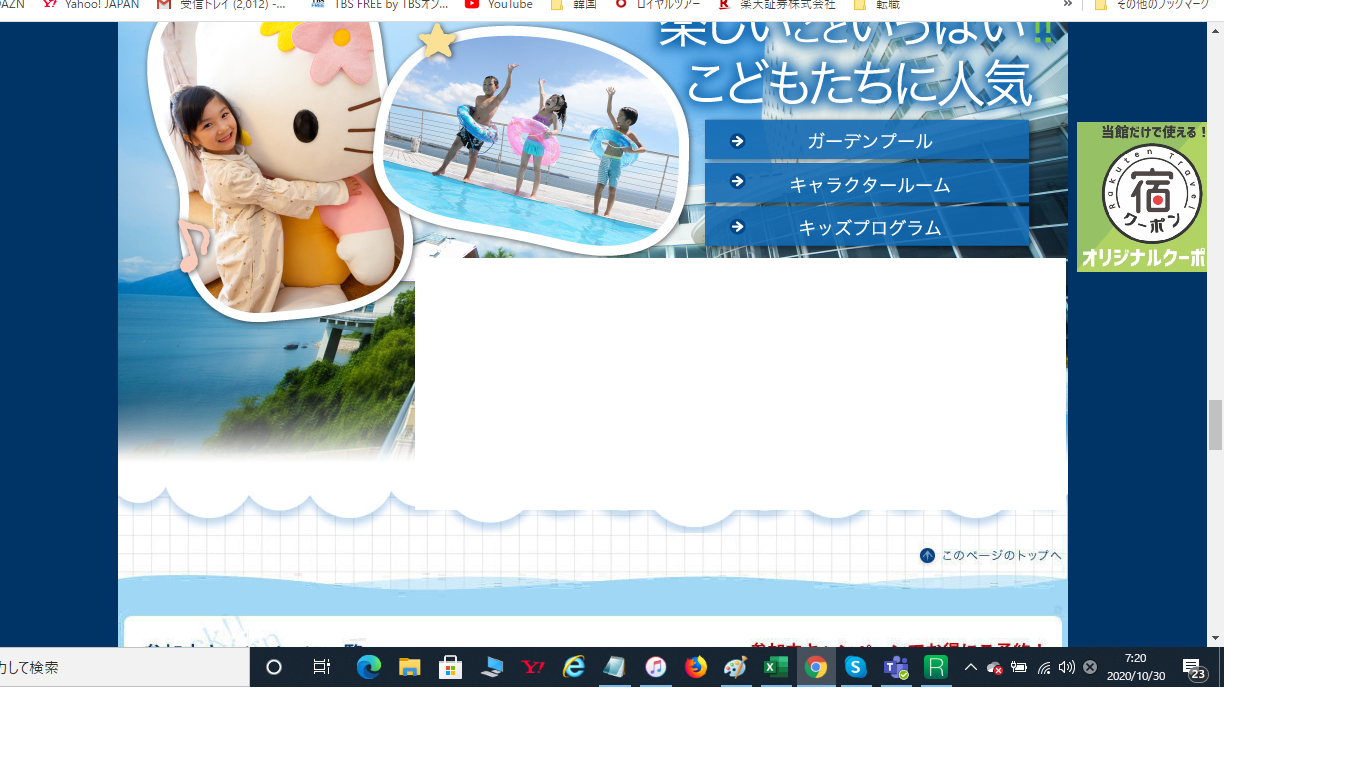Screen dimensions: 1366x768
Task: Open the ガーデンプール link button
Action: 867,141
